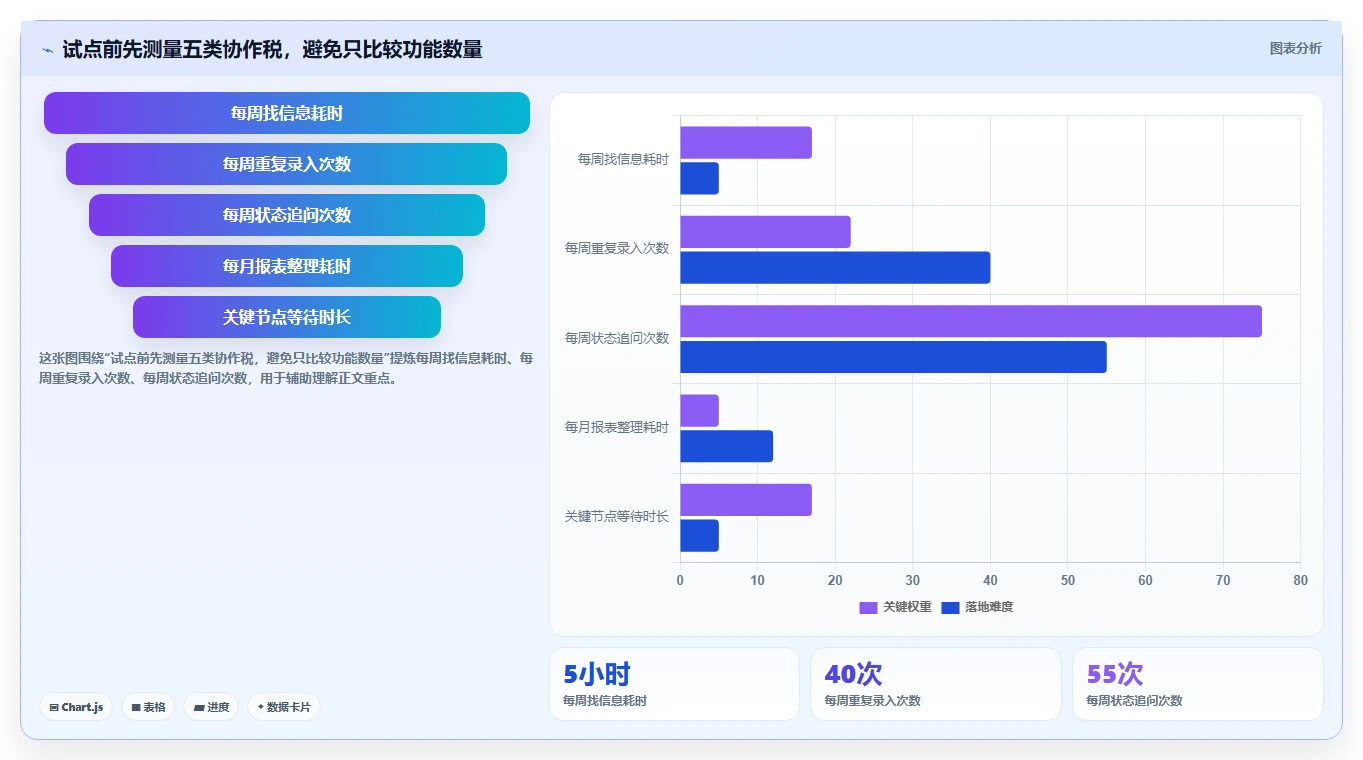Screen dimensions: 1363x760
Task: Click y-axis label 每周状态追问次数
Action: point(617,338)
